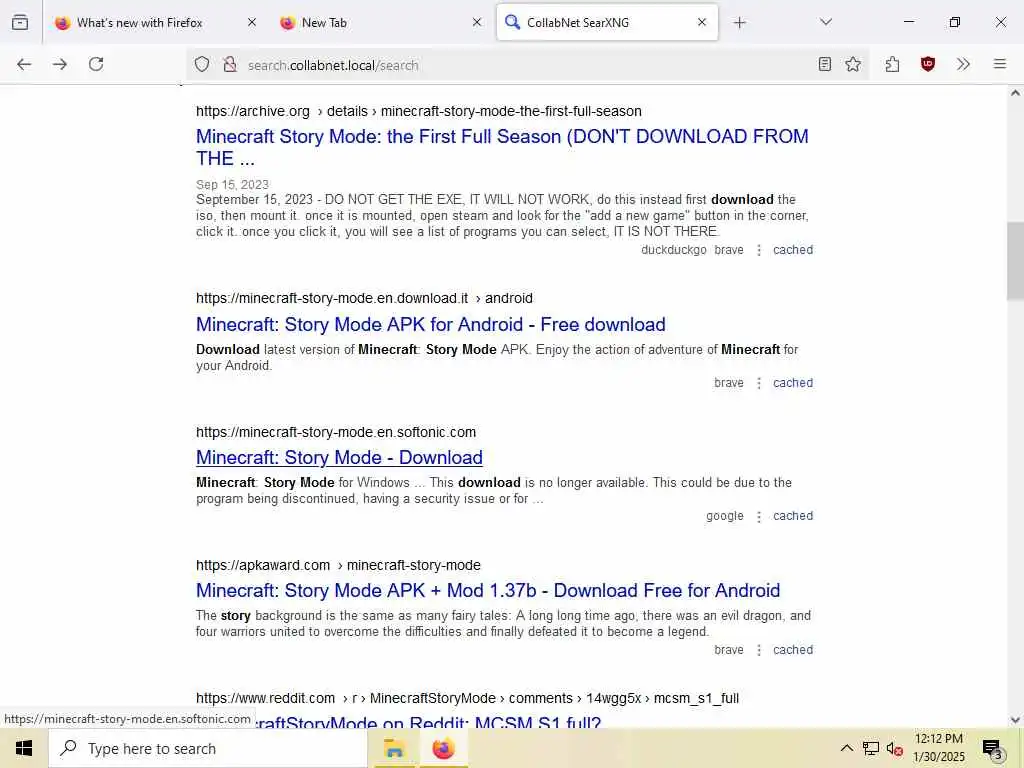This screenshot has height=768, width=1024.
Task: Open Minecraft Story Mode APK for Android link
Action: point(431,325)
